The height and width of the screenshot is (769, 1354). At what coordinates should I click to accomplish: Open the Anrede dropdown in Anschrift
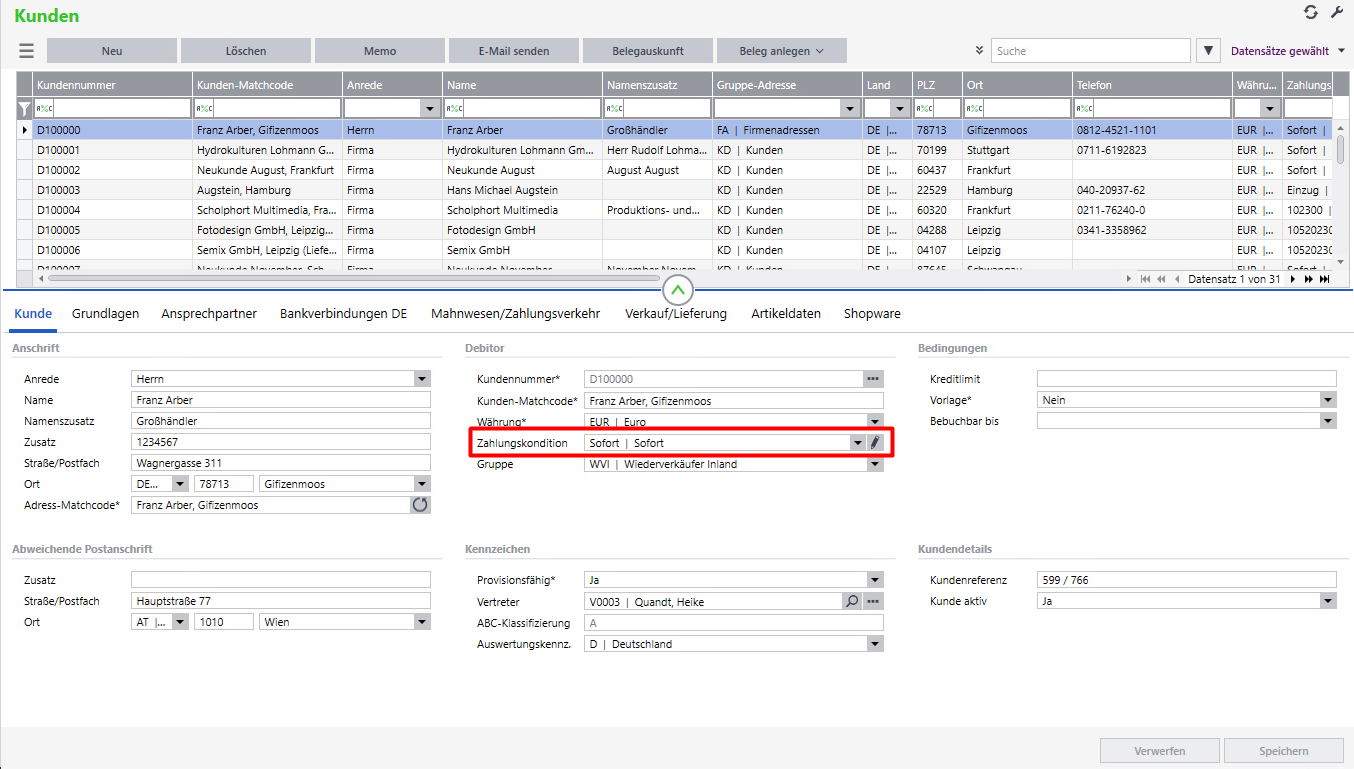click(422, 379)
